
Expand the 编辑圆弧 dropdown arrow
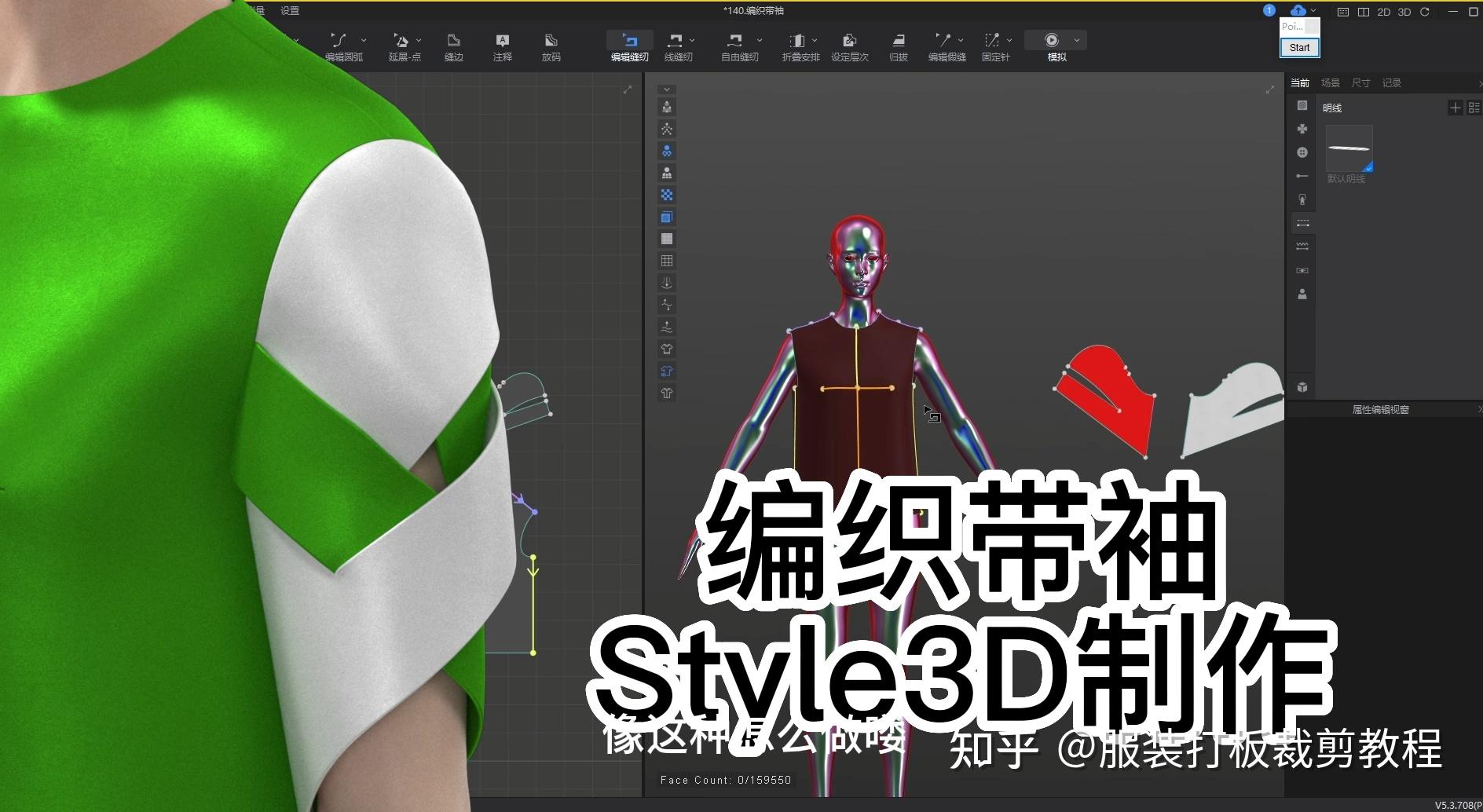coord(364,40)
